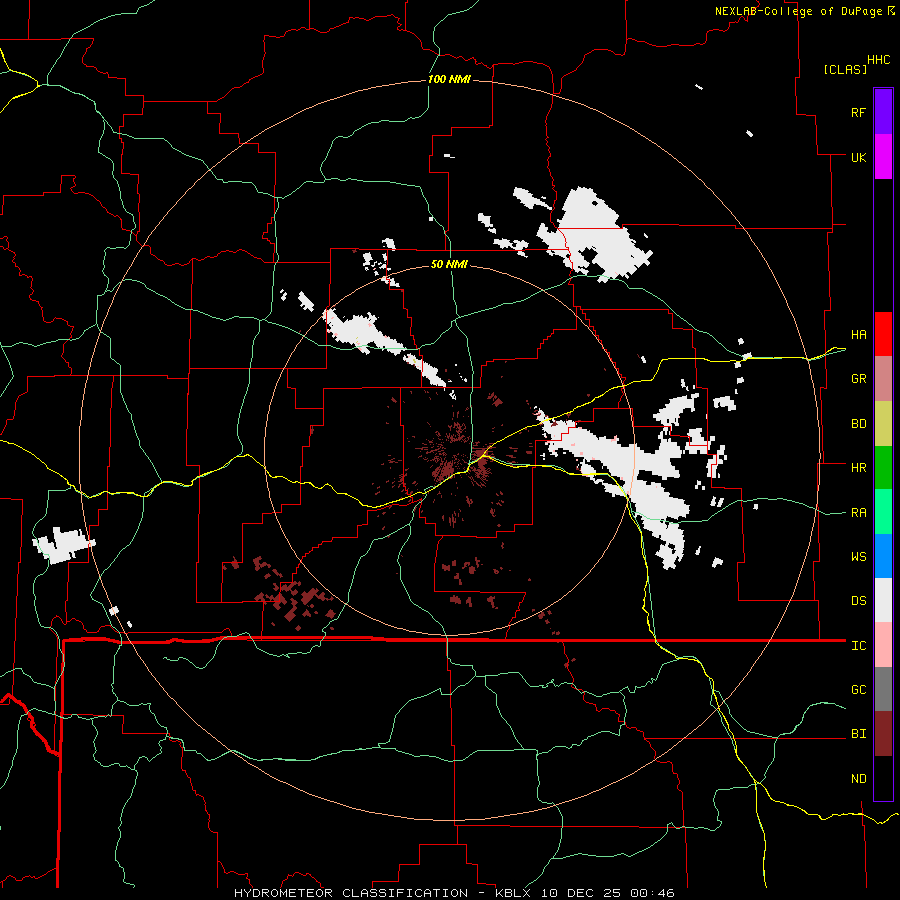Select the GR legend color block
The image size is (900, 900).
[x=883, y=379]
